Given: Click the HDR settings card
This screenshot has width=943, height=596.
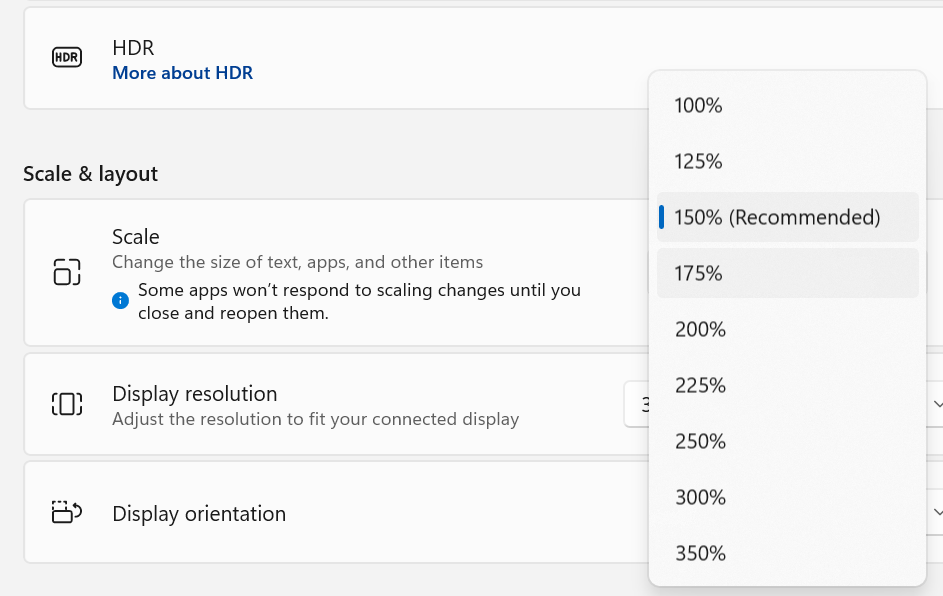Looking at the screenshot, I should (x=483, y=58).
